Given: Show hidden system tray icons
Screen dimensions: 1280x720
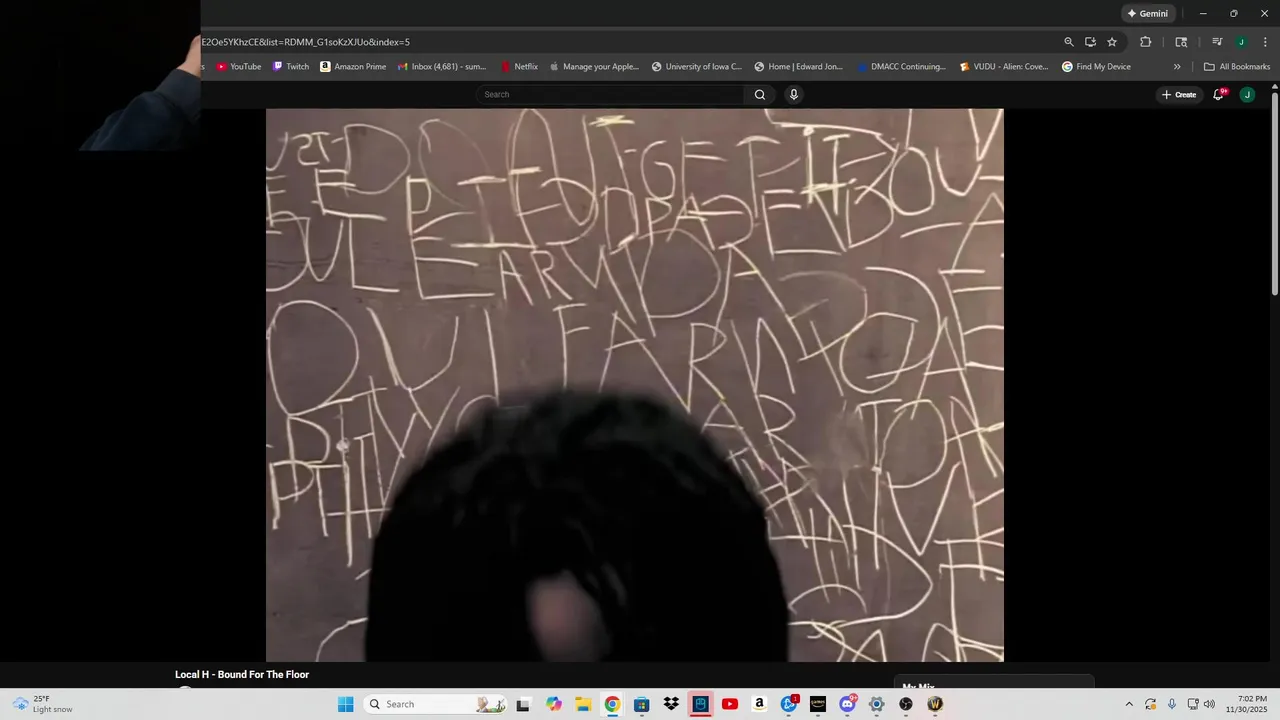Looking at the screenshot, I should 1129,704.
